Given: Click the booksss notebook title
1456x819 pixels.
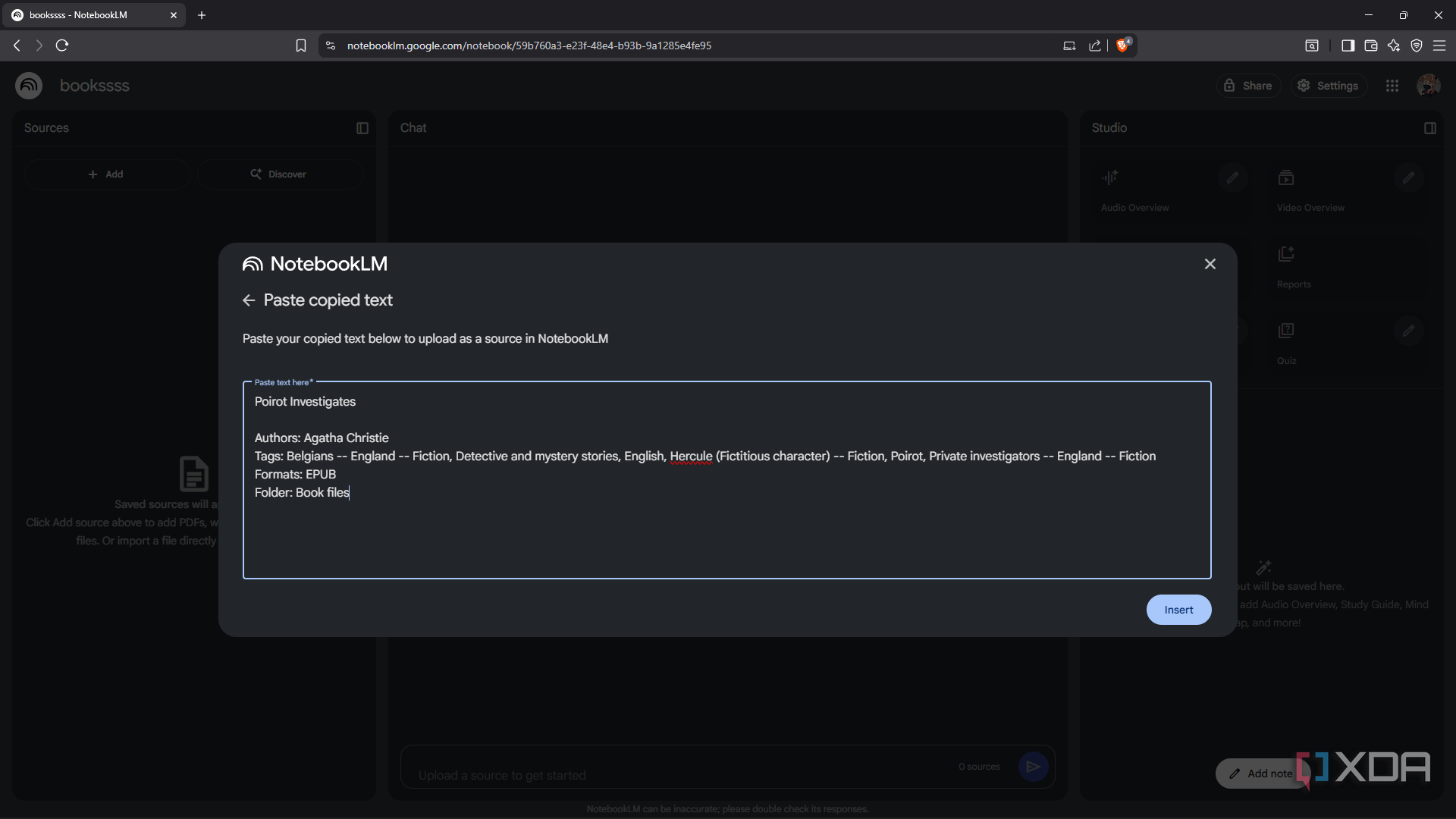Looking at the screenshot, I should (95, 86).
